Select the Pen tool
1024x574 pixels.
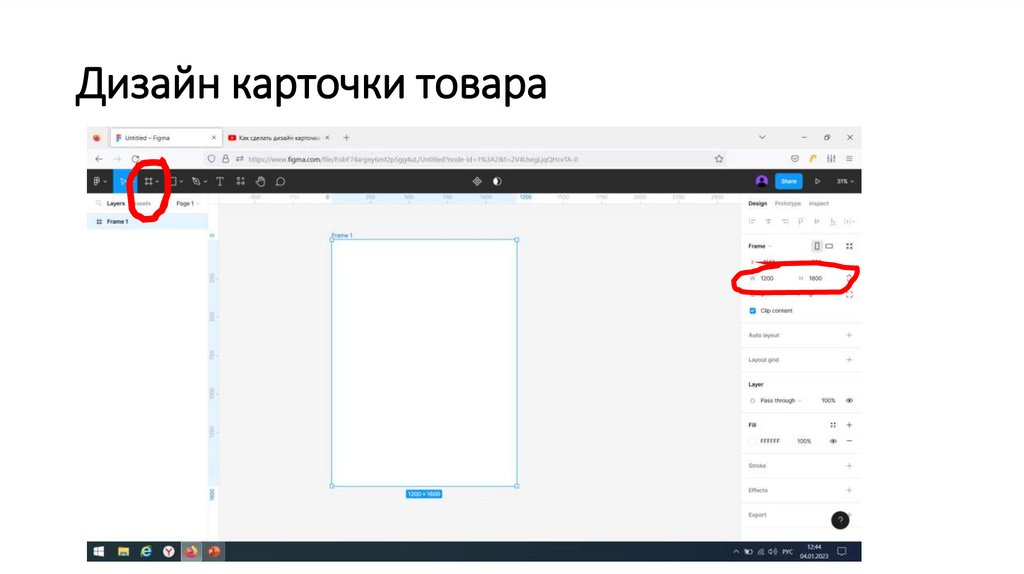(x=196, y=181)
